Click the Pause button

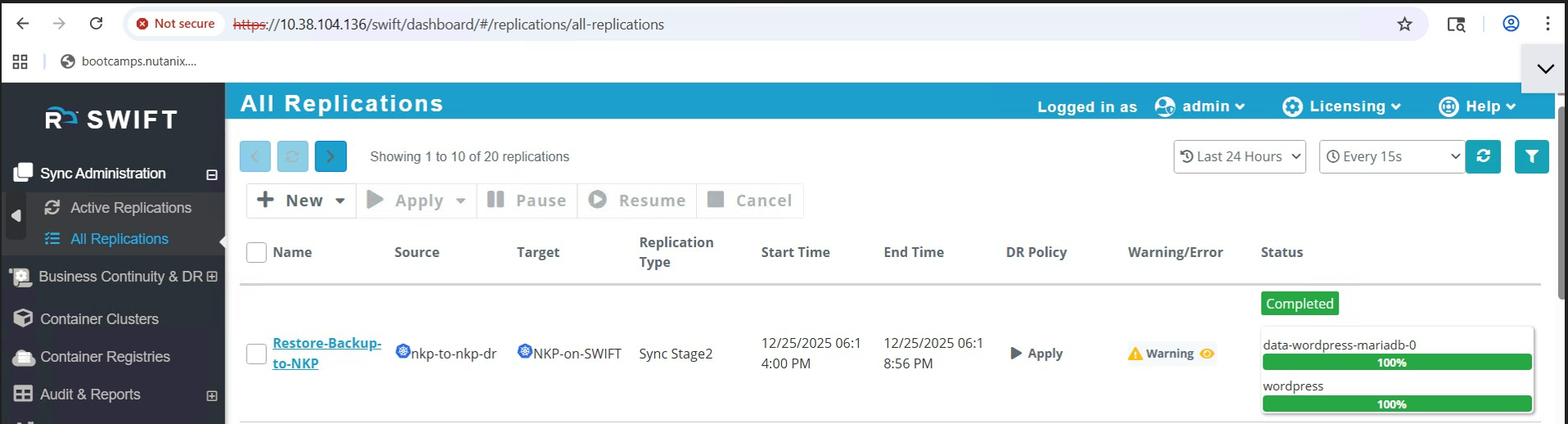point(526,201)
